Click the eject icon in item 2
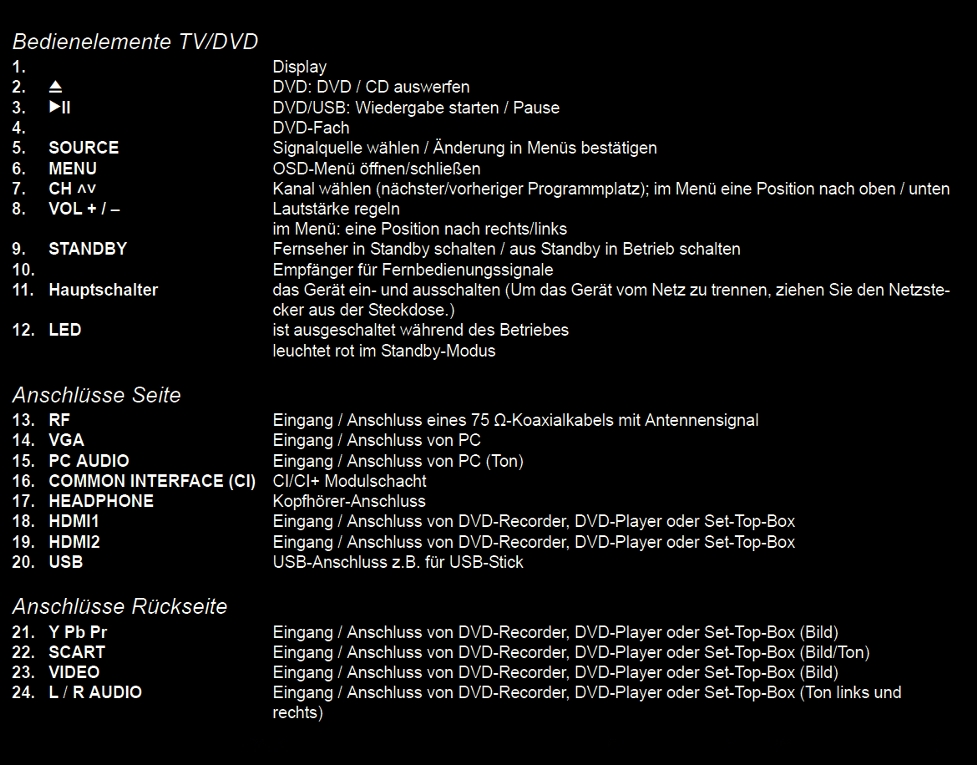Viewport: 977px width, 765px height. tap(55, 87)
